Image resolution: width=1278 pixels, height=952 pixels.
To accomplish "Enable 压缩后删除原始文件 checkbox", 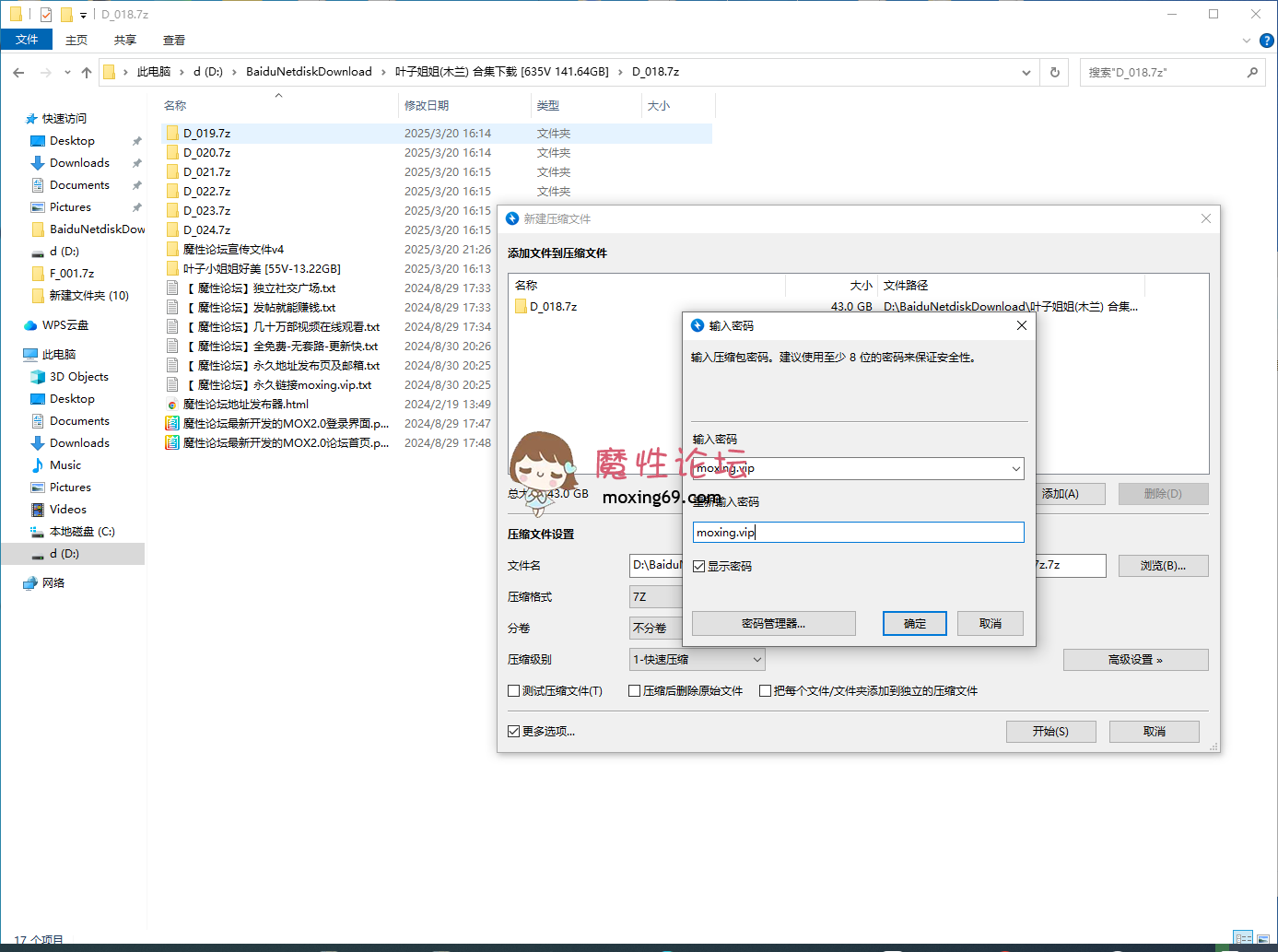I will 635,691.
